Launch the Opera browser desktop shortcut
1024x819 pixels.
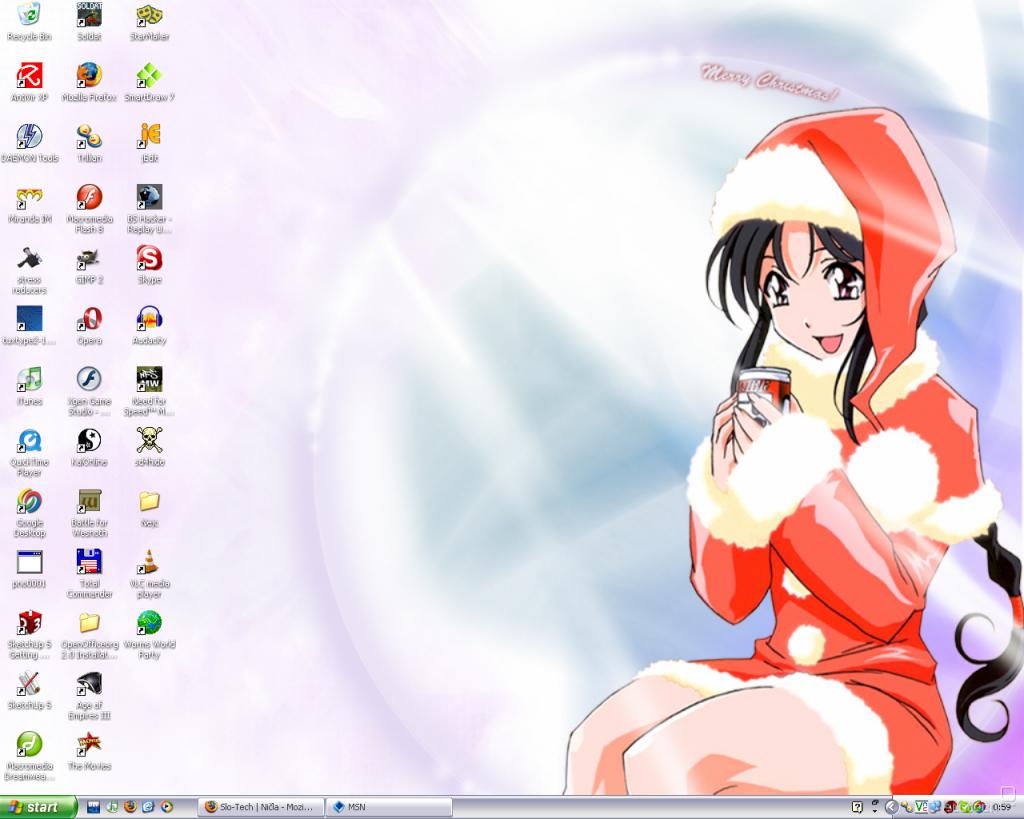pyautogui.click(x=89, y=326)
